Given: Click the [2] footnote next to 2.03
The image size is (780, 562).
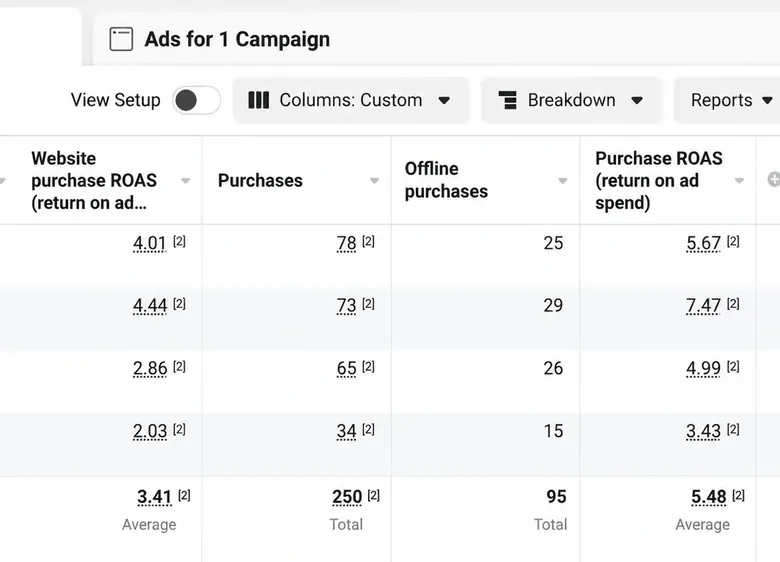Looking at the screenshot, I should 179,429.
